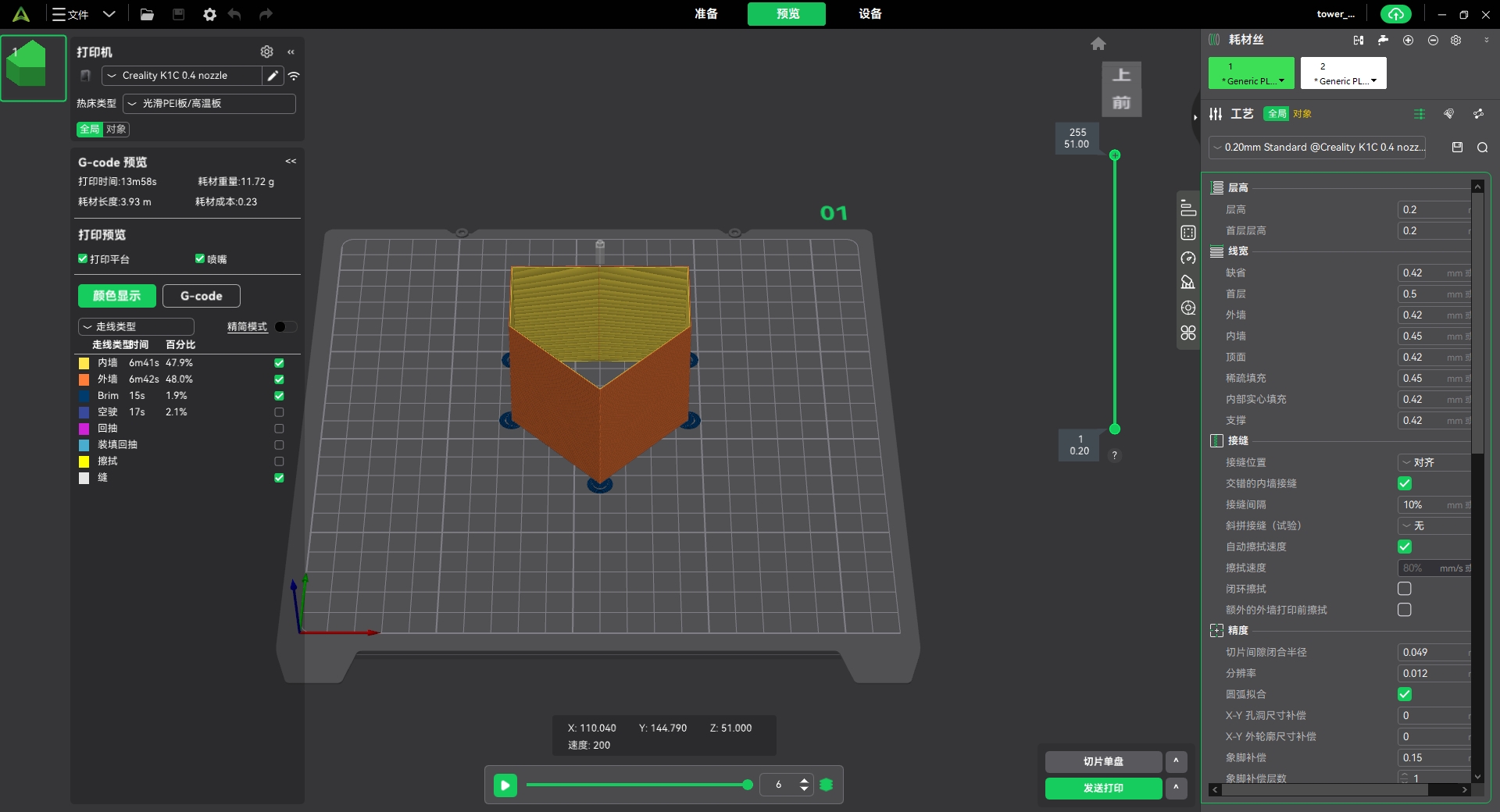Click the home view reset icon
This screenshot has width=1500, height=812.
1098,44
